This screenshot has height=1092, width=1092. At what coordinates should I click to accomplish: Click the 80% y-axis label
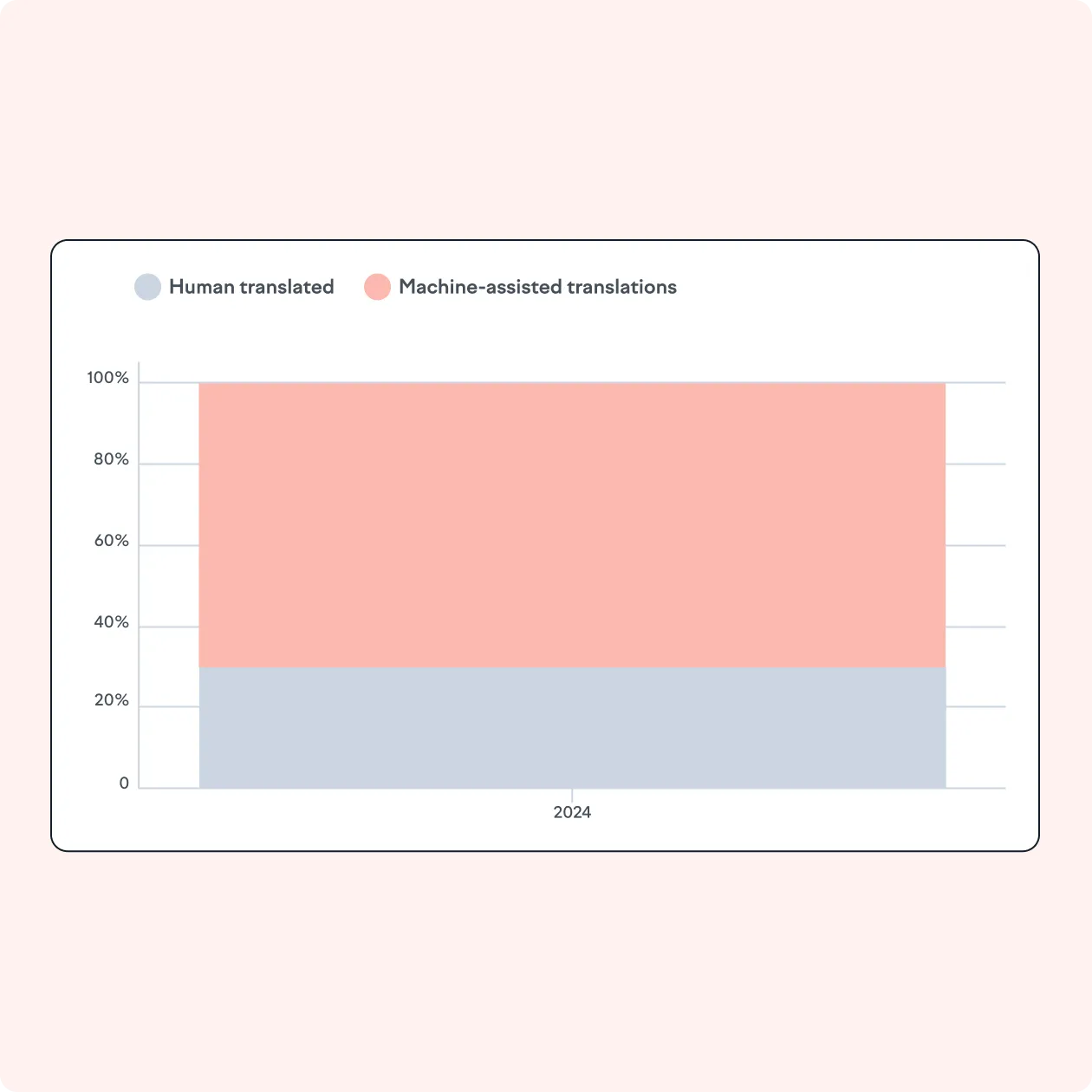pos(111,459)
